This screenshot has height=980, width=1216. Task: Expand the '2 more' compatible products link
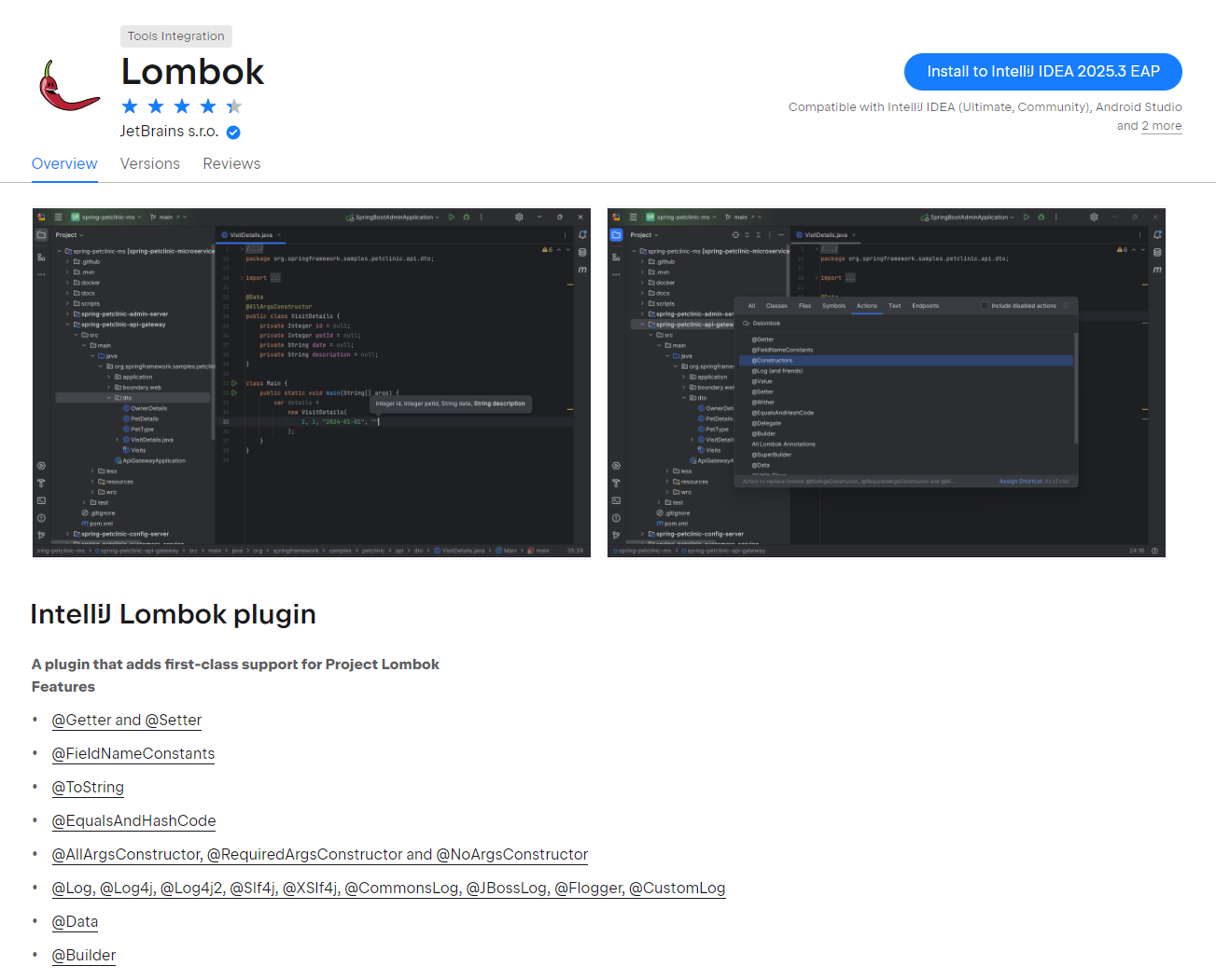click(1161, 126)
